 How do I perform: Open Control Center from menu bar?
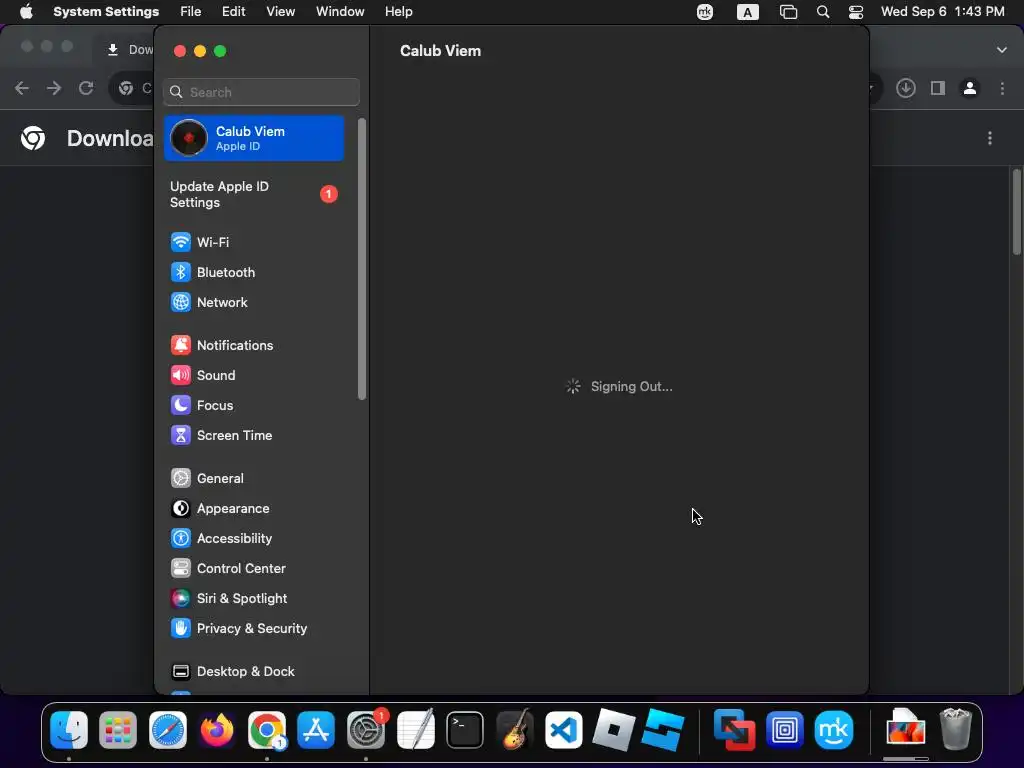[x=856, y=12]
